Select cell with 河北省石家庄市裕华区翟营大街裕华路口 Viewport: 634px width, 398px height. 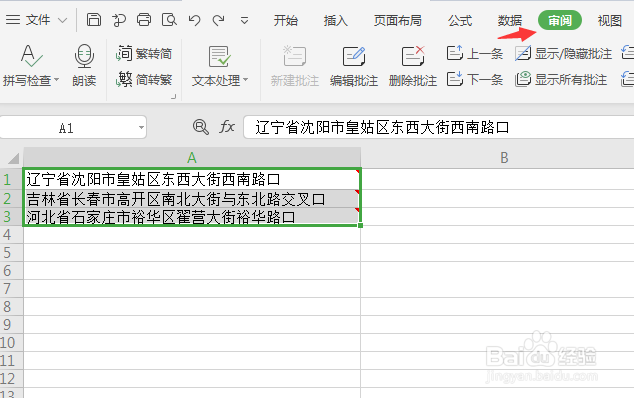(x=192, y=217)
